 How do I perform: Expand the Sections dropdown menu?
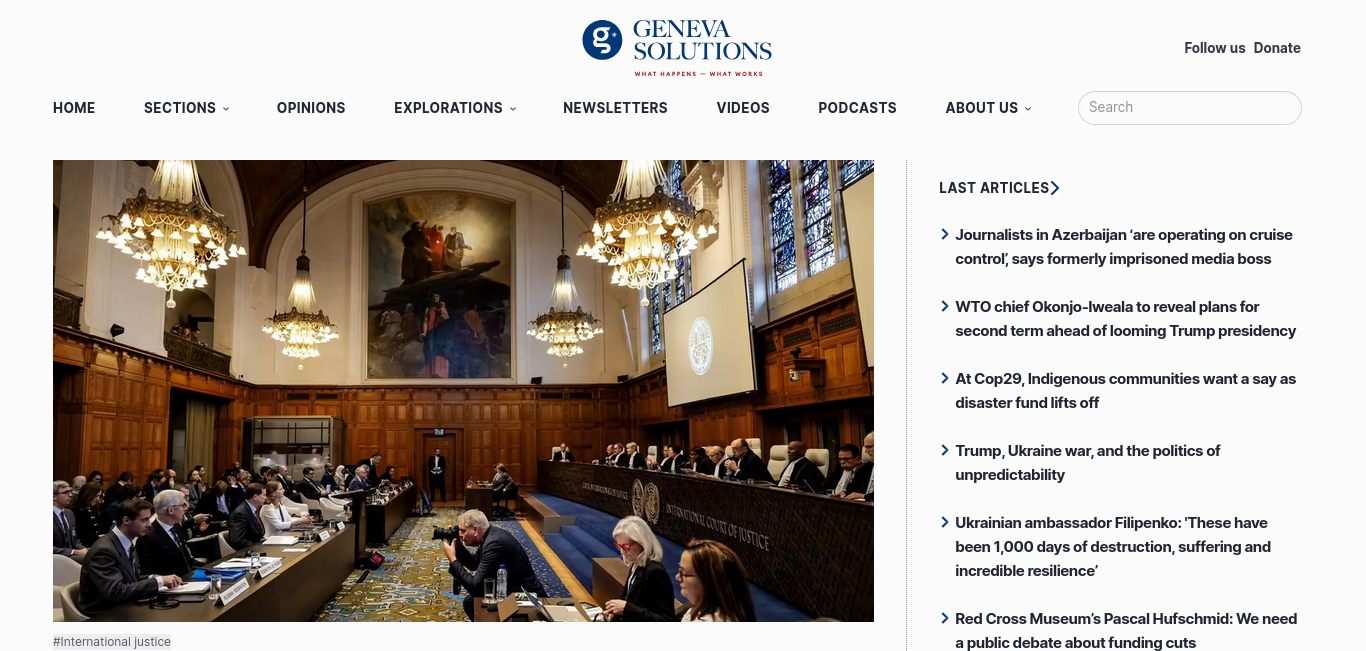pos(187,108)
